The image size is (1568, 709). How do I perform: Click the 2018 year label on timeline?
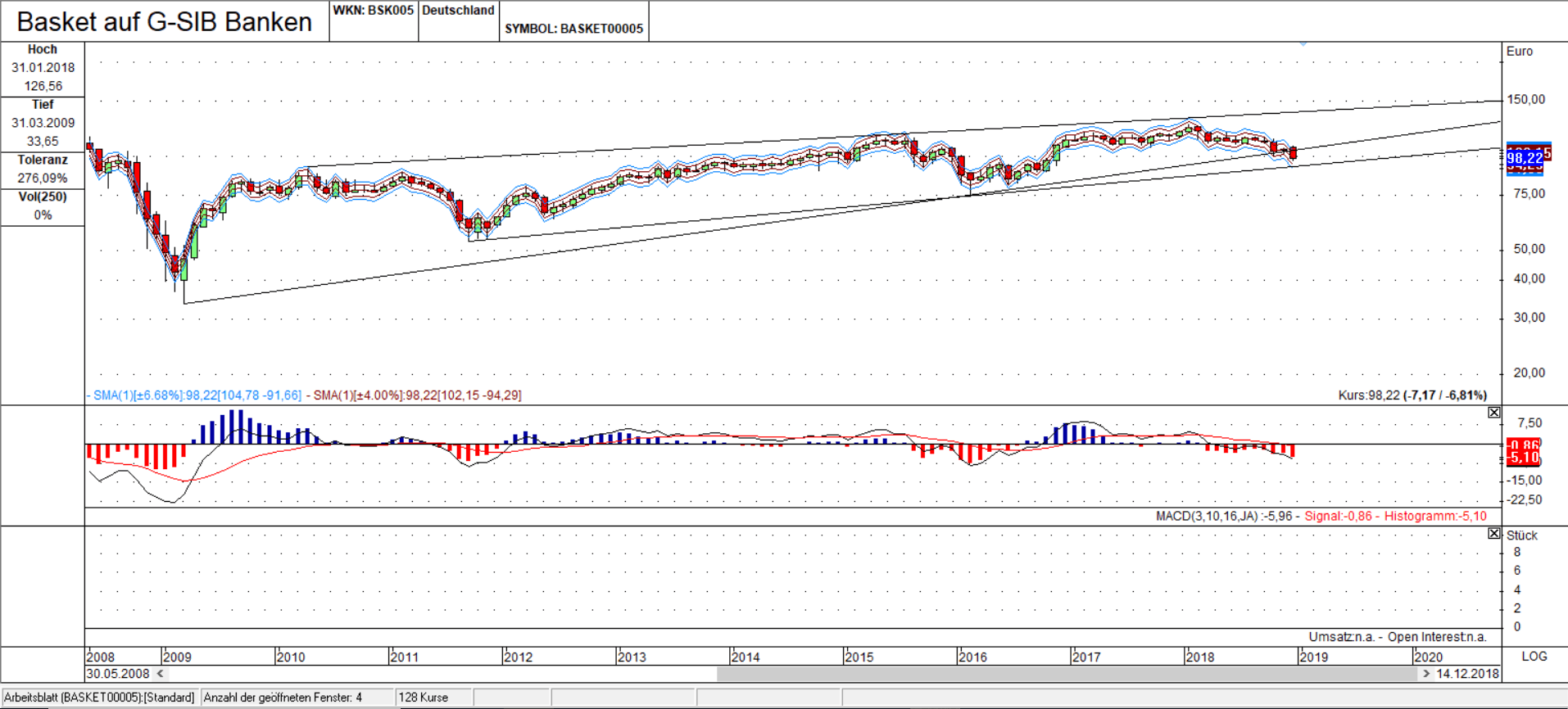click(1200, 657)
